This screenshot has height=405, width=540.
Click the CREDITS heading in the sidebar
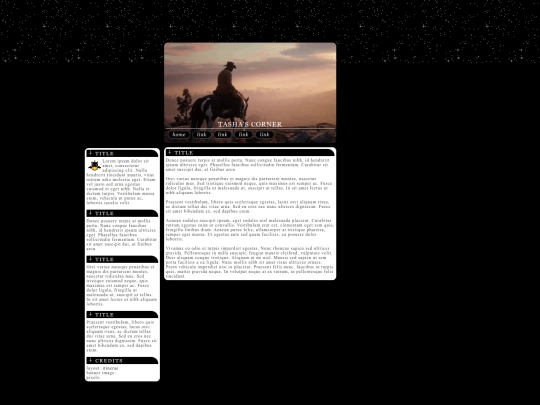point(109,361)
